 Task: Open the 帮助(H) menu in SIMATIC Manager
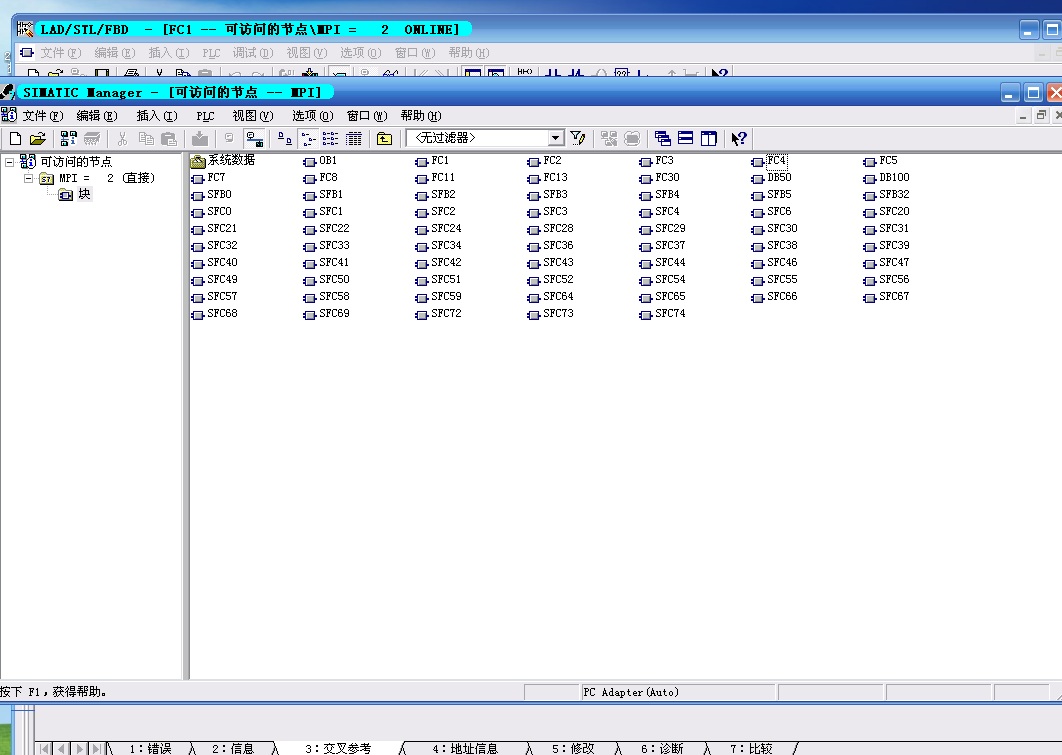tap(421, 116)
